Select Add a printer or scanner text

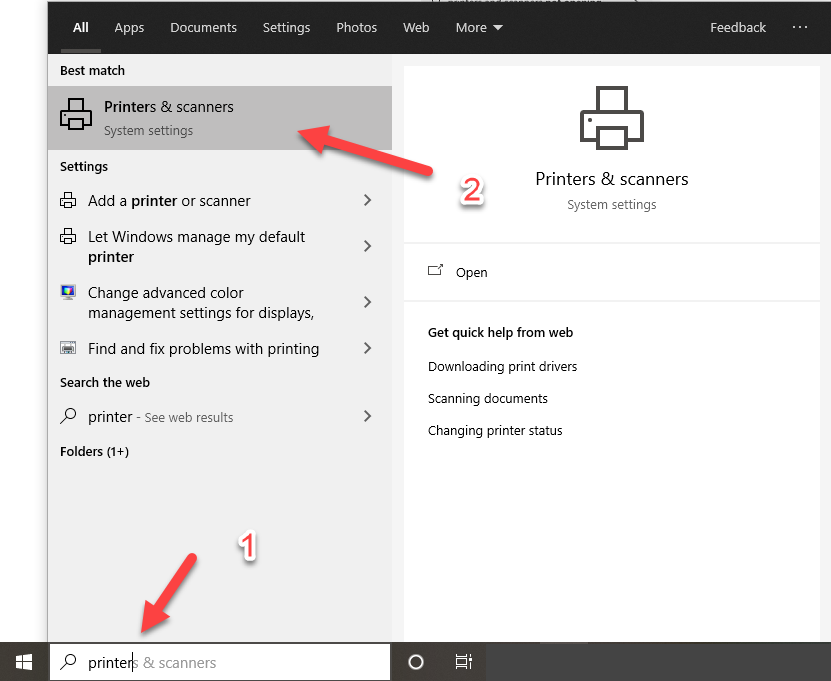coord(169,201)
